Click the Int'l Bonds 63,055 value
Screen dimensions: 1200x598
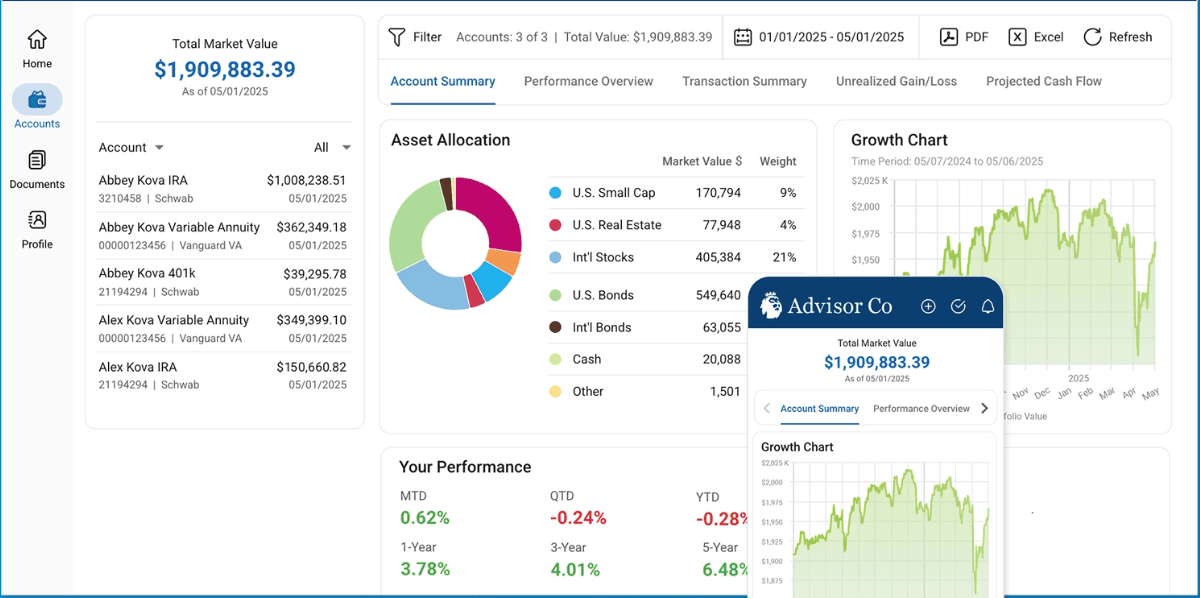722,327
